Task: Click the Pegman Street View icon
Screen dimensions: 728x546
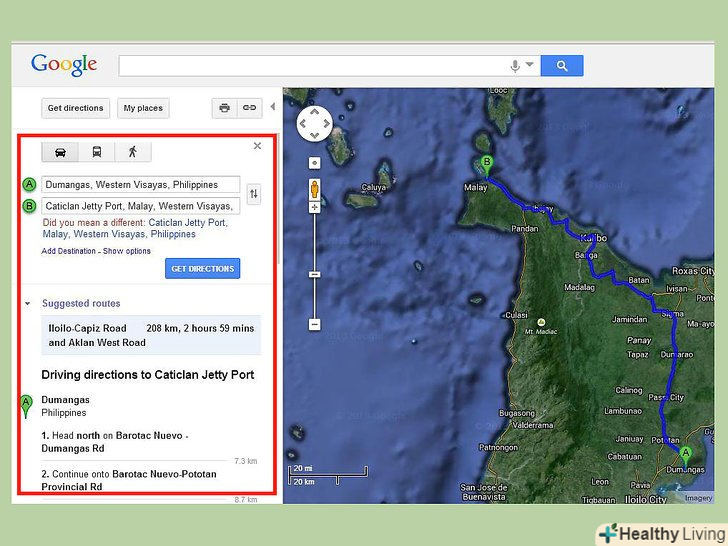Action: [x=314, y=187]
